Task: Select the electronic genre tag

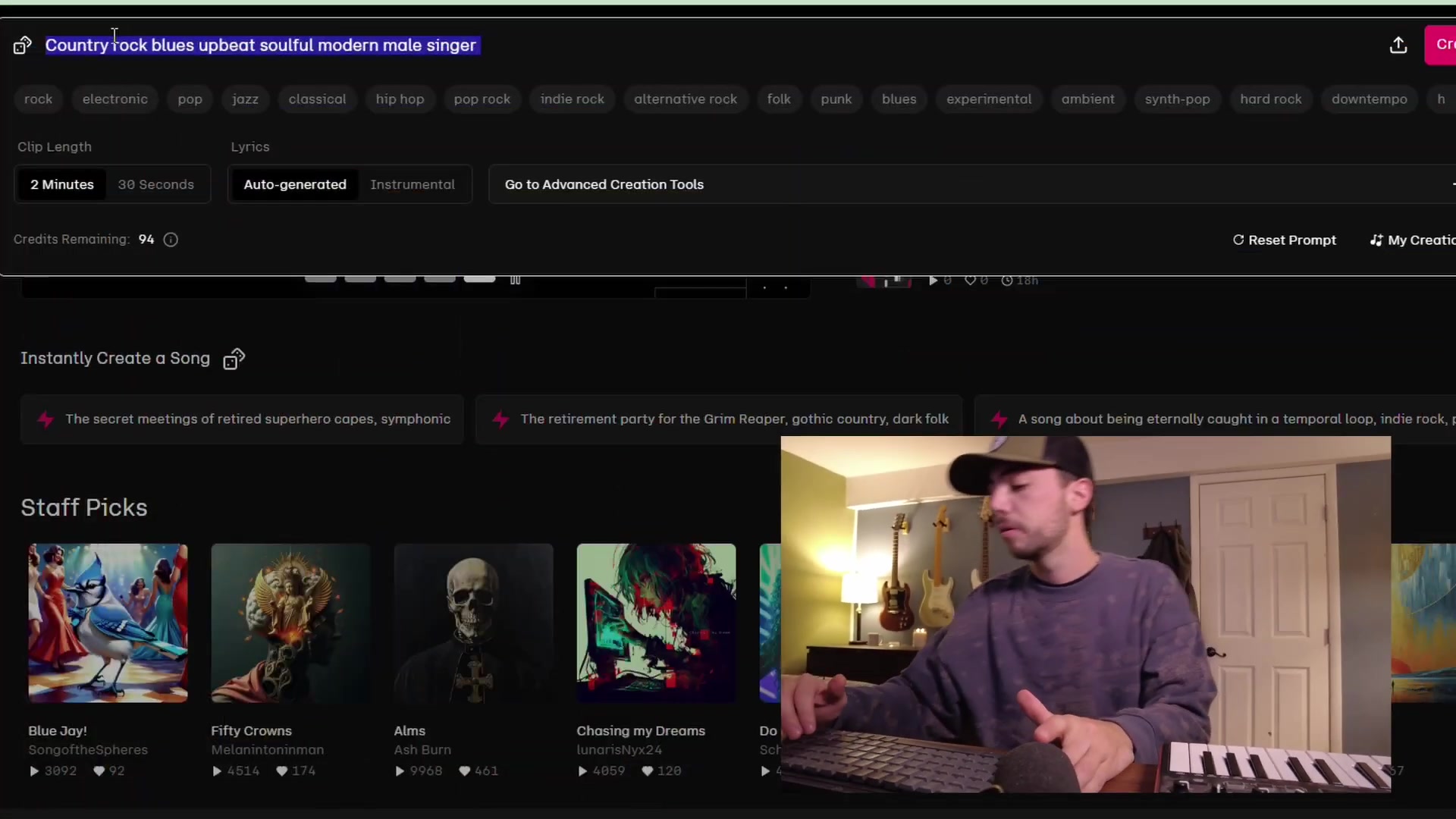Action: tap(115, 99)
